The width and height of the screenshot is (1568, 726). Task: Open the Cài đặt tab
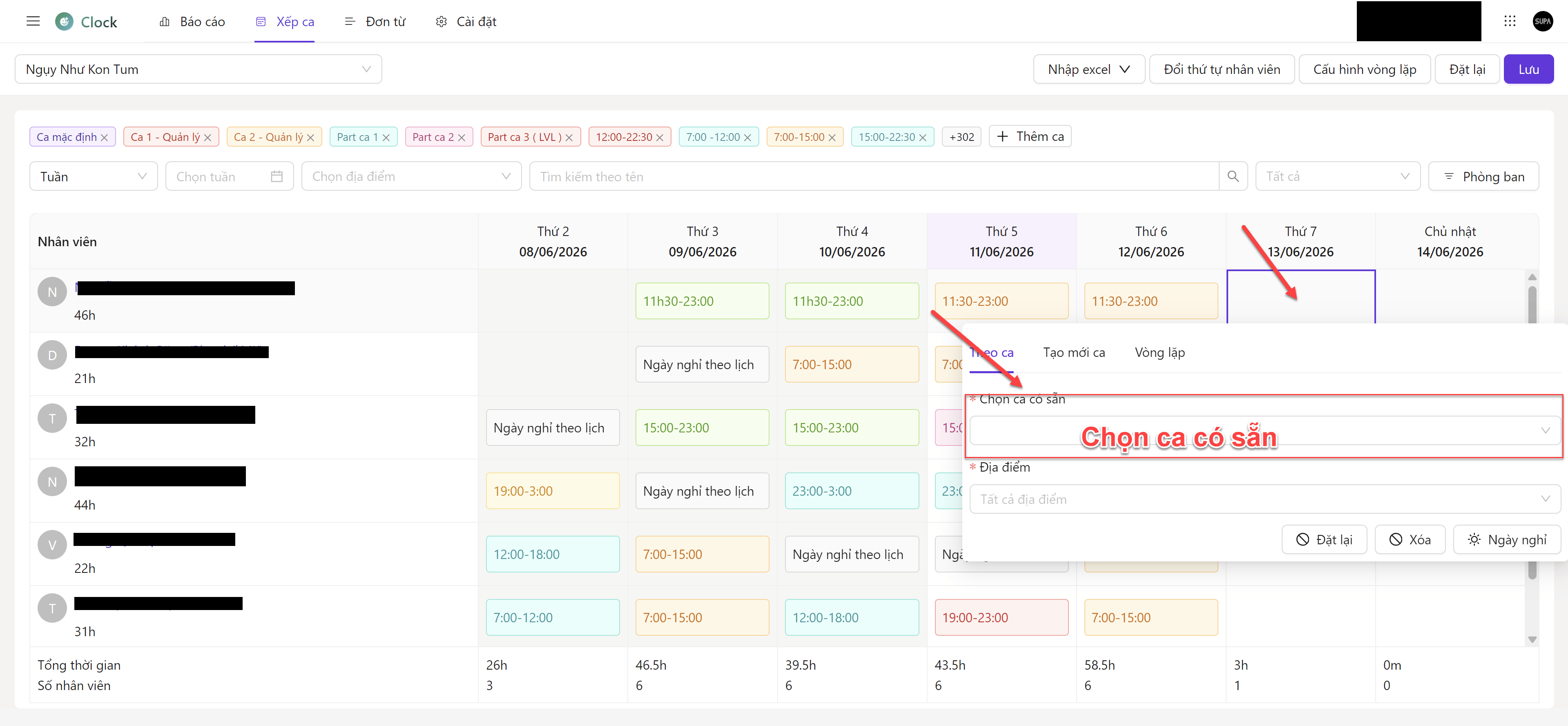[466, 22]
